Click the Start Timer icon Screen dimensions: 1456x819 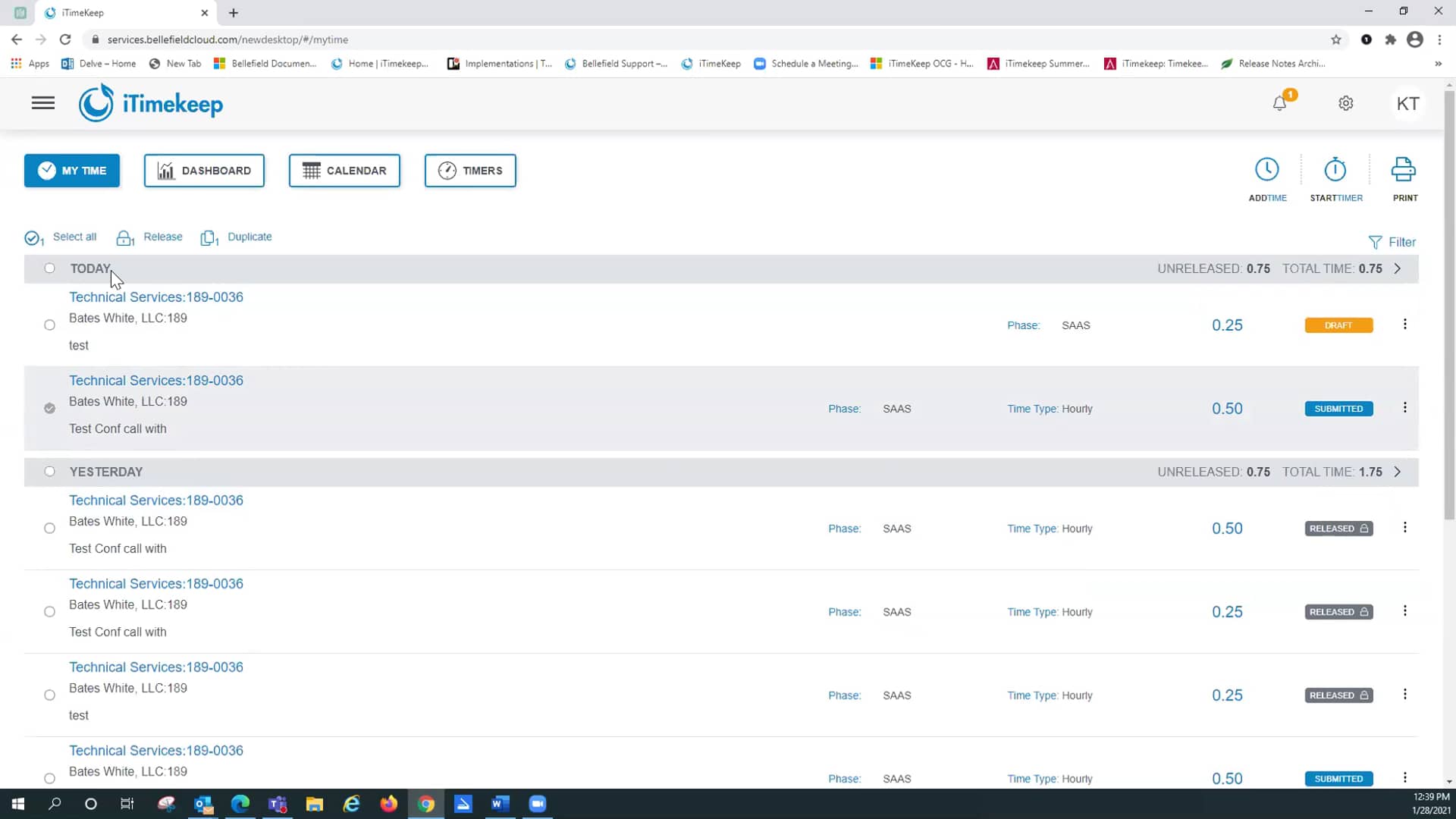[1335, 168]
